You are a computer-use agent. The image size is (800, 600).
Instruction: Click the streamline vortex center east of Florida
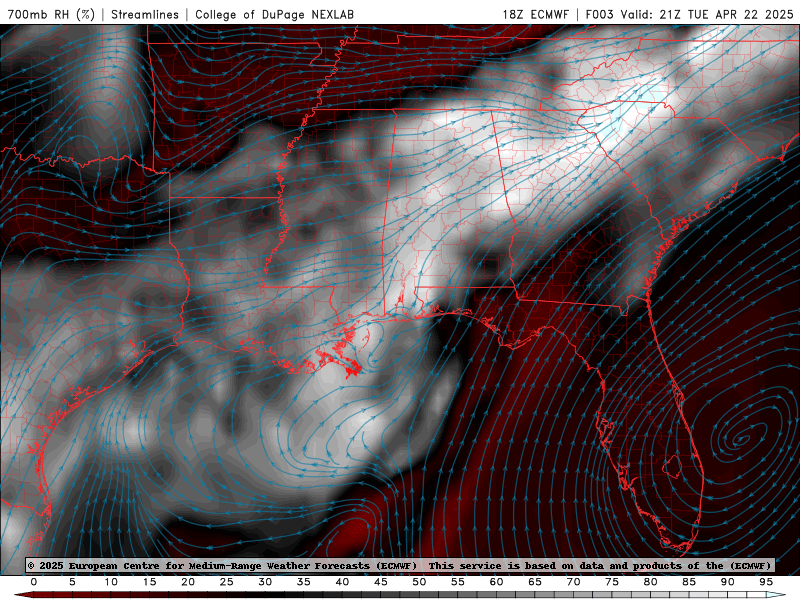[x=741, y=438]
